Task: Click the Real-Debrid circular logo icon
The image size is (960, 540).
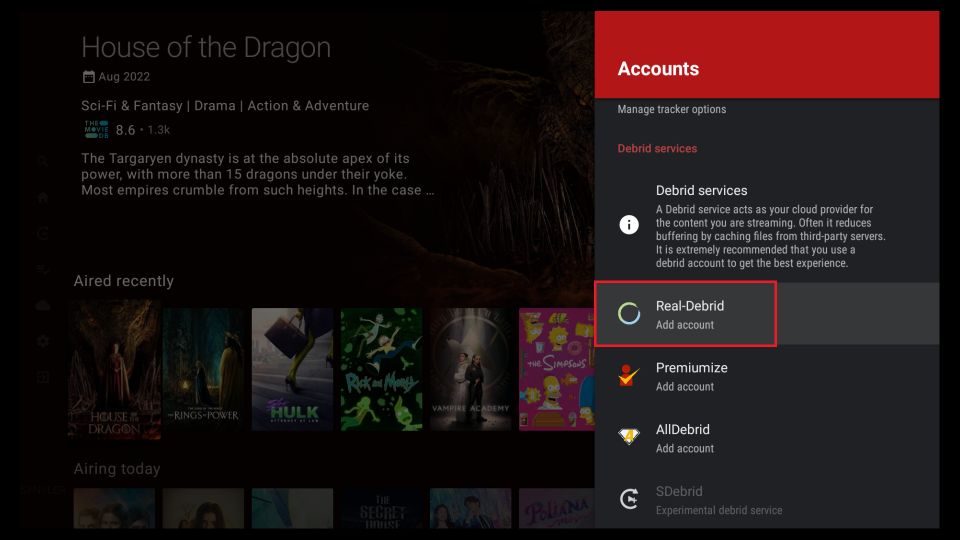Action: tap(629, 313)
